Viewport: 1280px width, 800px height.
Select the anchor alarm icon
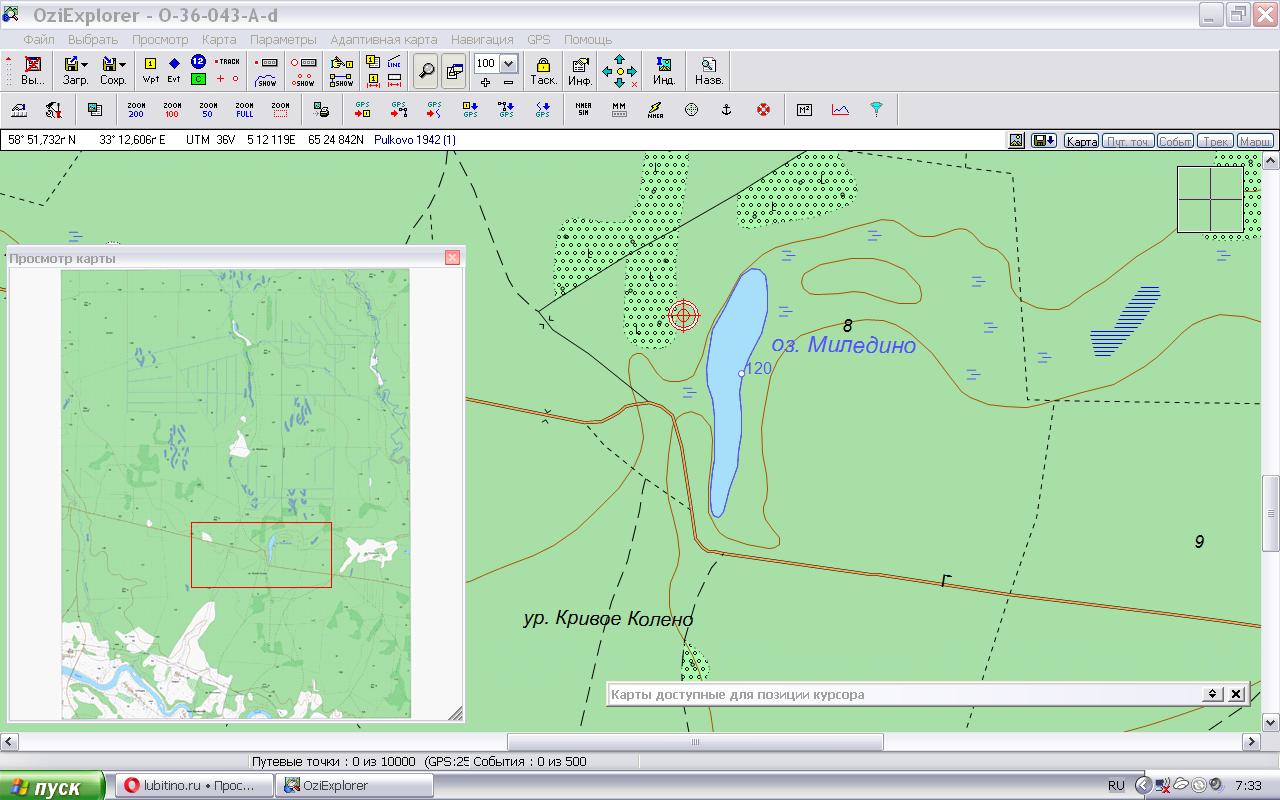point(727,110)
